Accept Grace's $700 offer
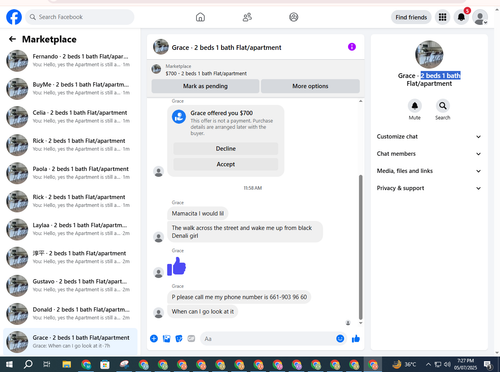The image size is (500, 372). (x=226, y=164)
